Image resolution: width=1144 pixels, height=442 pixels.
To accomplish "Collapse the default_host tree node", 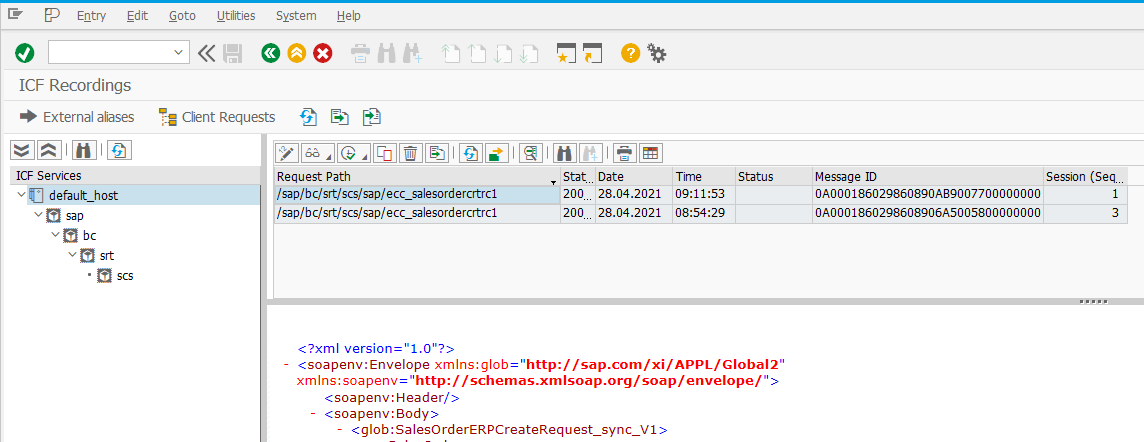I will click(x=23, y=195).
